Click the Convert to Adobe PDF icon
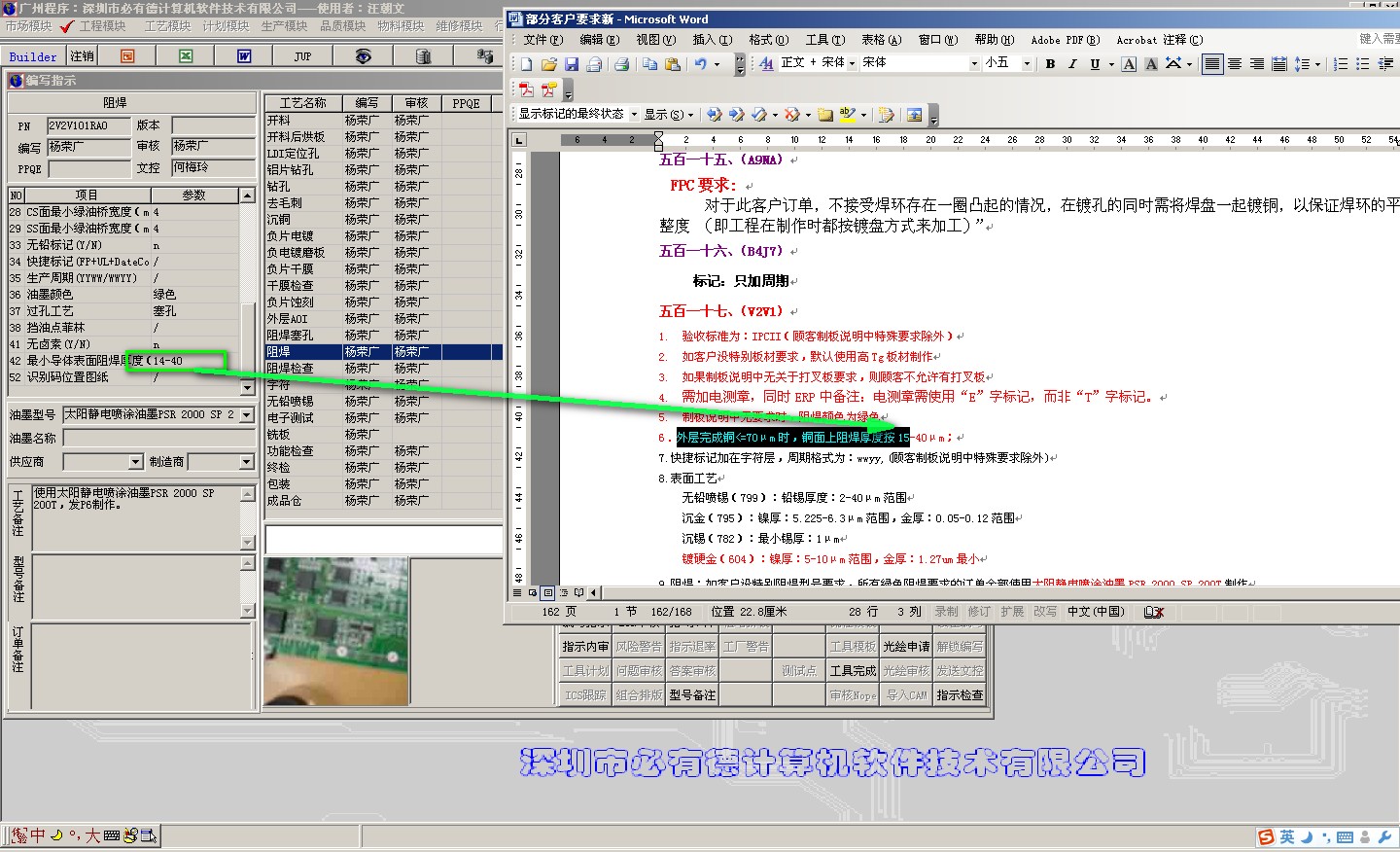1400x852 pixels. pyautogui.click(x=526, y=89)
